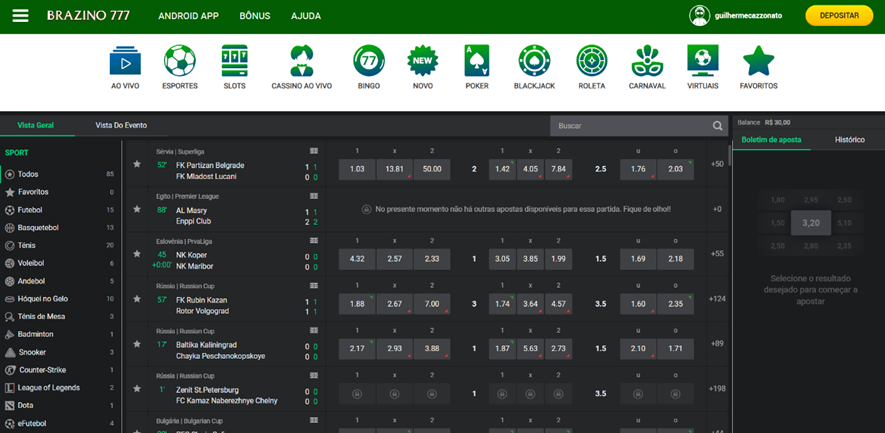Expand +0 markets for AL Masry match
This screenshot has width=885, height=433.
717,209
